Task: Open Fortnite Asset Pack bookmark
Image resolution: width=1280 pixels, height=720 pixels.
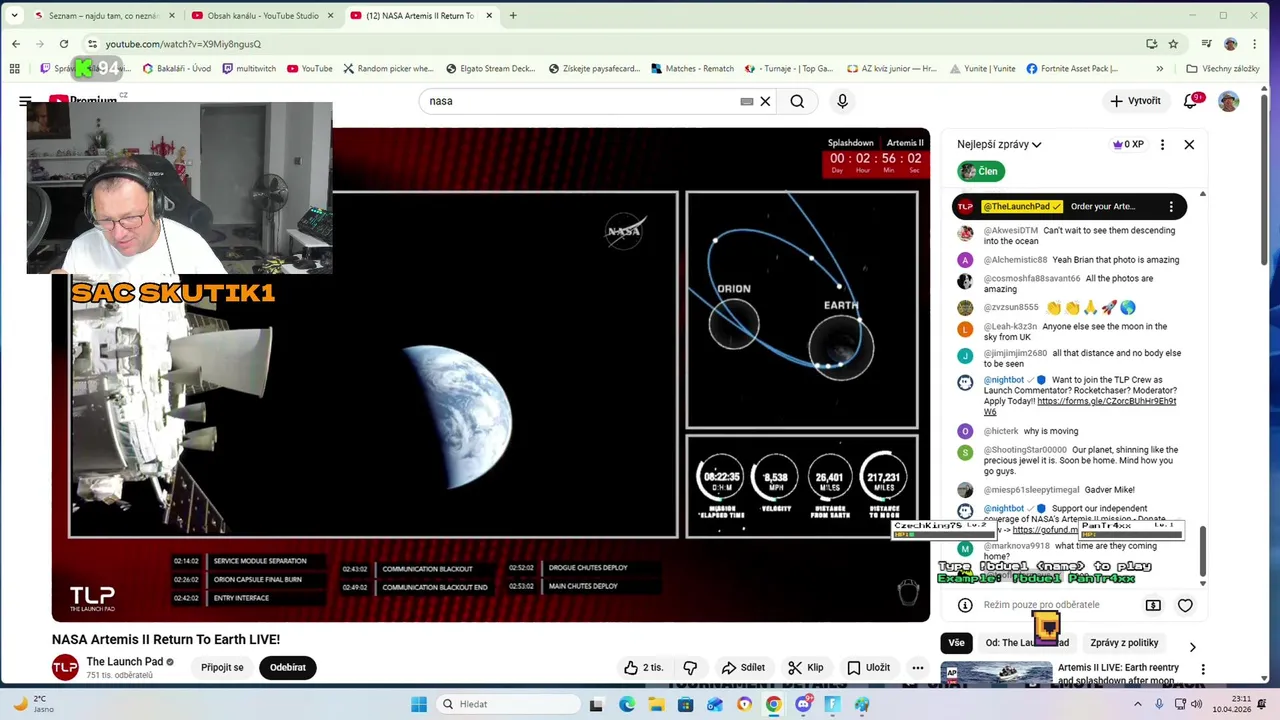Action: 1072,69
